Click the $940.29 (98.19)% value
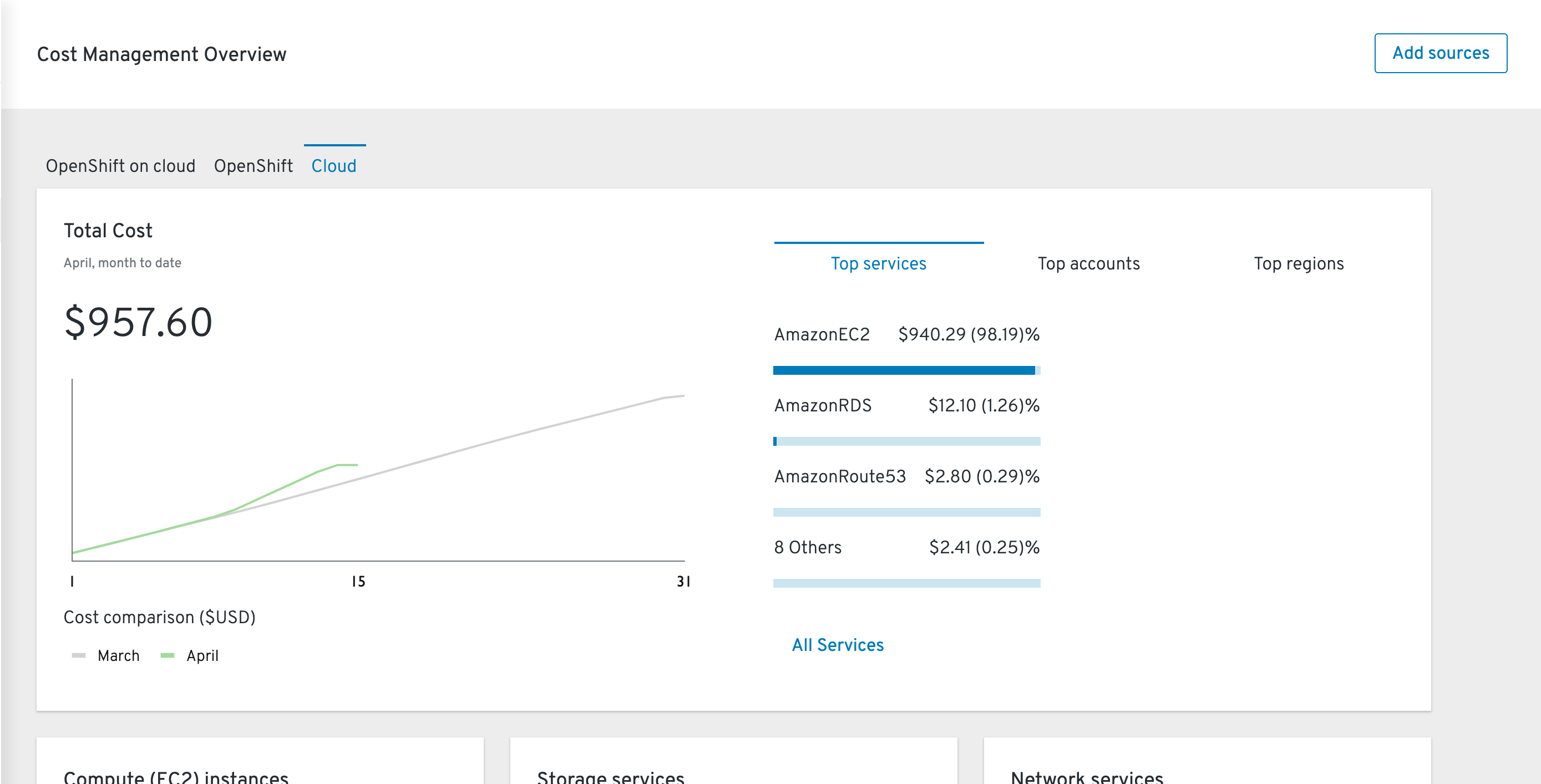This screenshot has width=1541, height=784. click(969, 334)
